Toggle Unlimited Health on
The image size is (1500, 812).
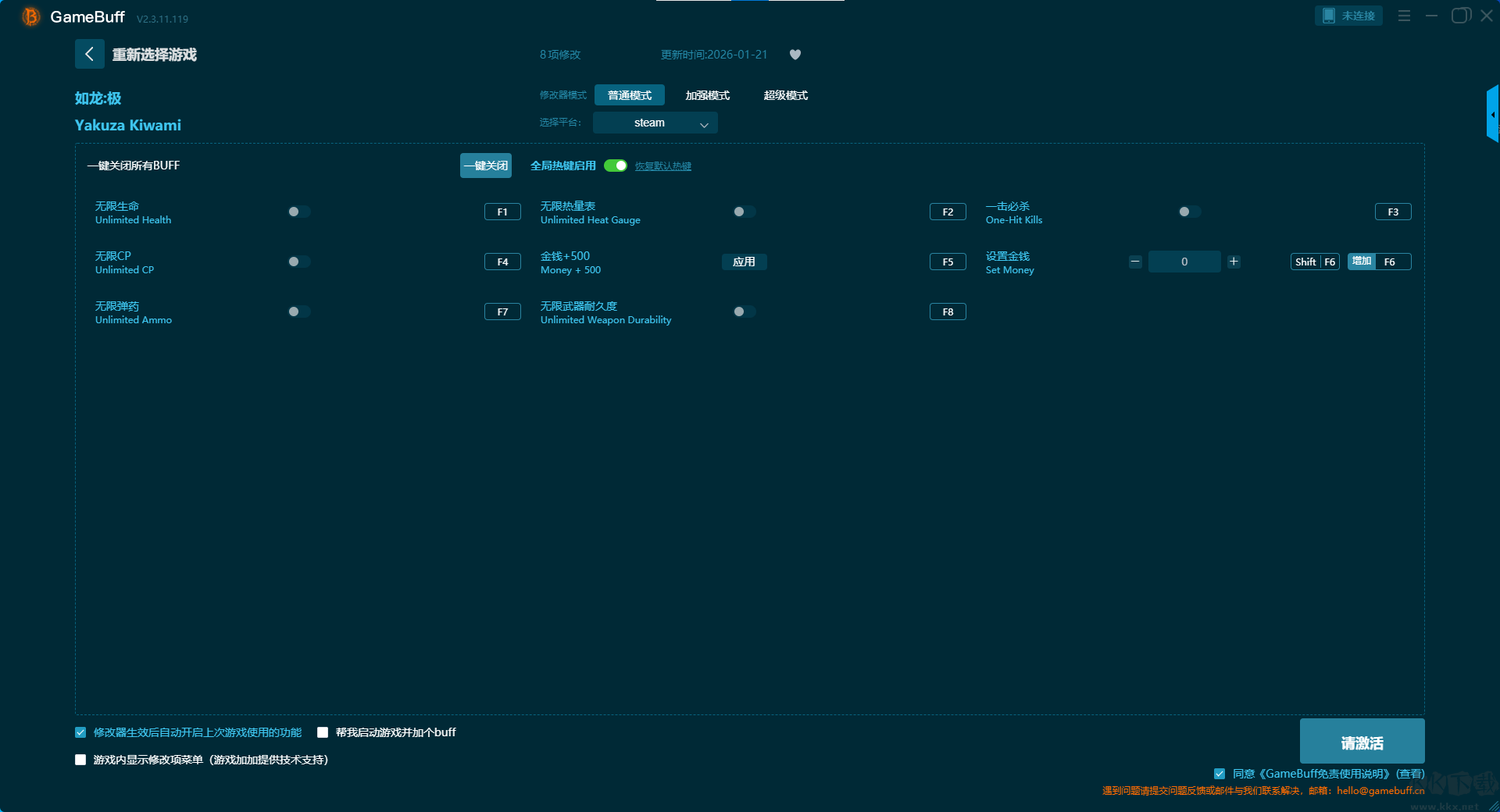[298, 212]
